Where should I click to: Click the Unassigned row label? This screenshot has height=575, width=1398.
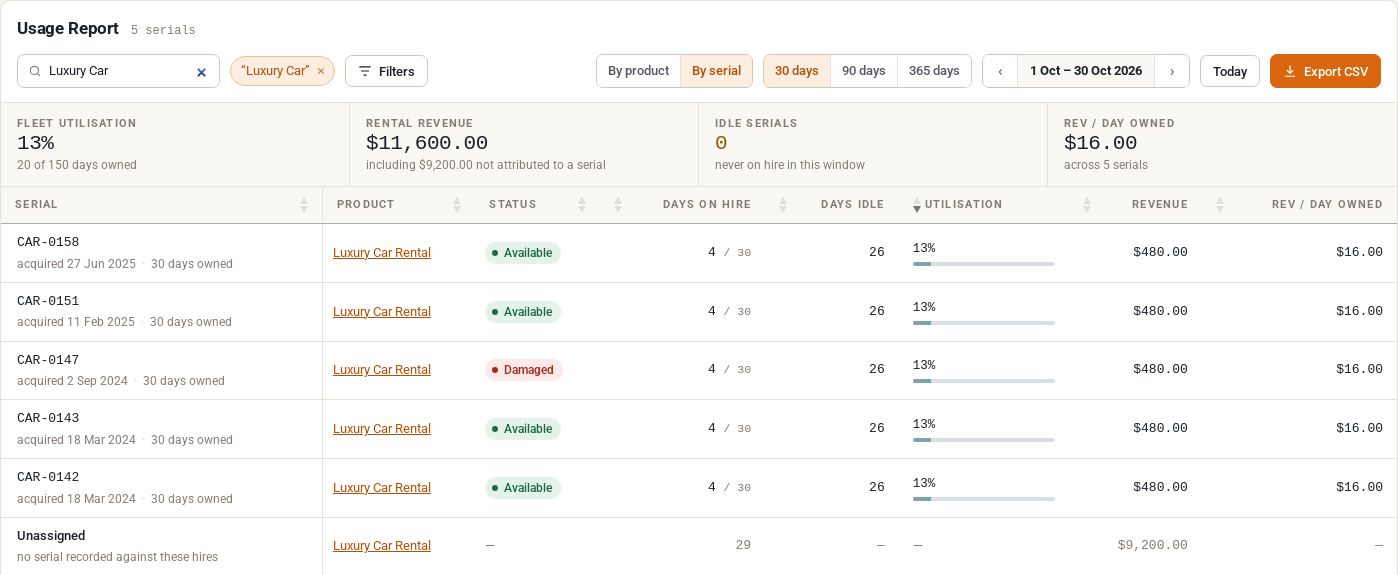51,536
